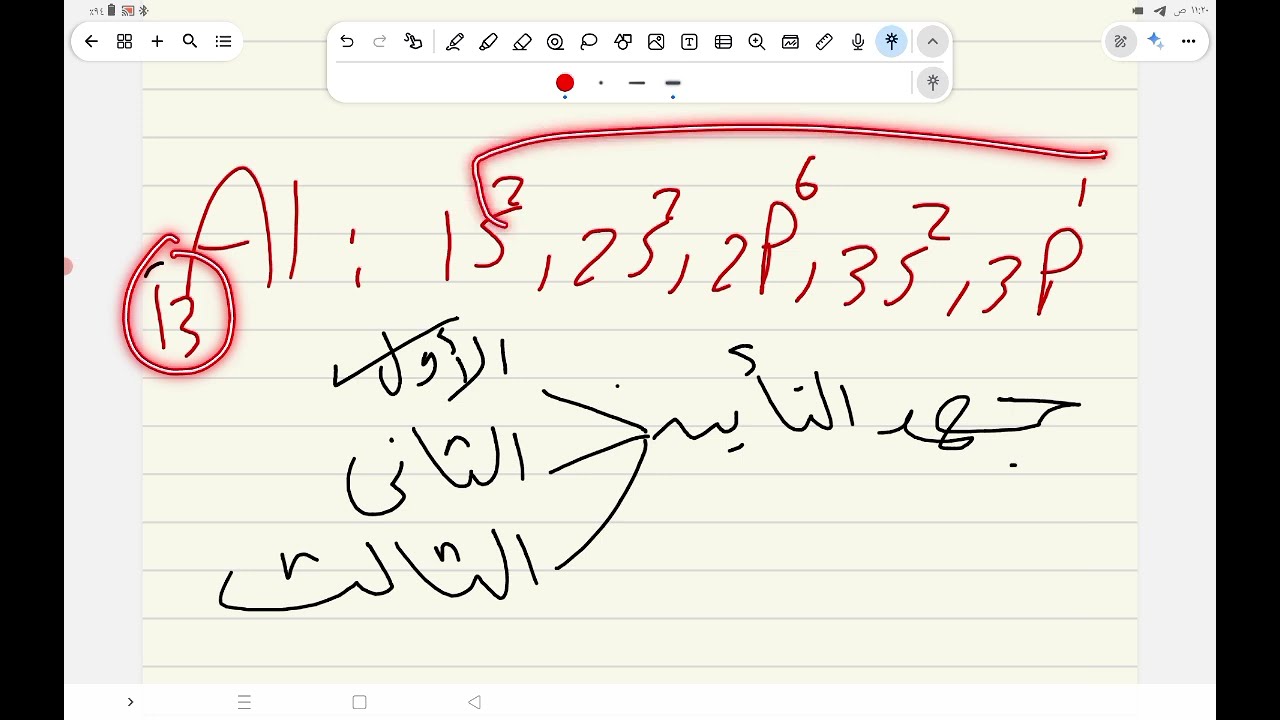Viewport: 1280px width, 720px height.
Task: Select the Pen tool
Action: pos(455,41)
